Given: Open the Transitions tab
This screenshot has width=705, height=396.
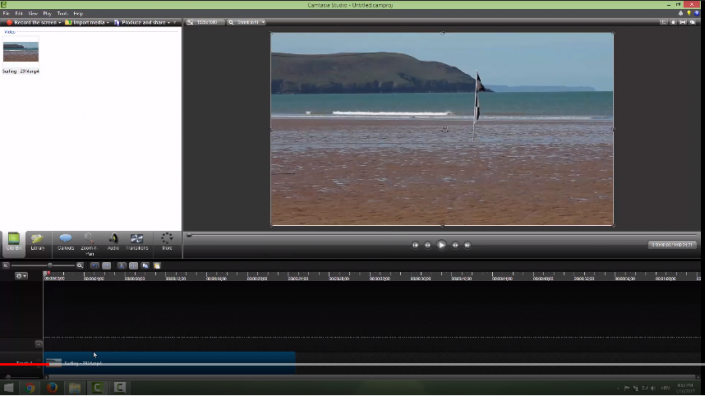Looking at the screenshot, I should (x=137, y=242).
